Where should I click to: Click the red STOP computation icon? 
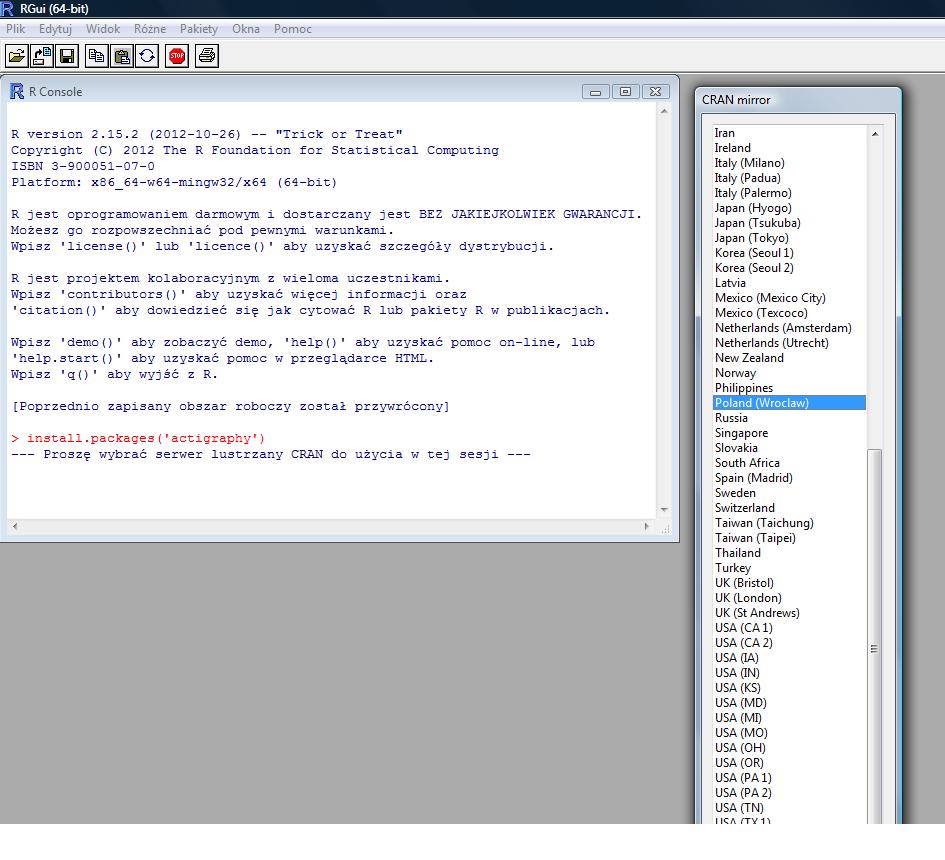[177, 56]
